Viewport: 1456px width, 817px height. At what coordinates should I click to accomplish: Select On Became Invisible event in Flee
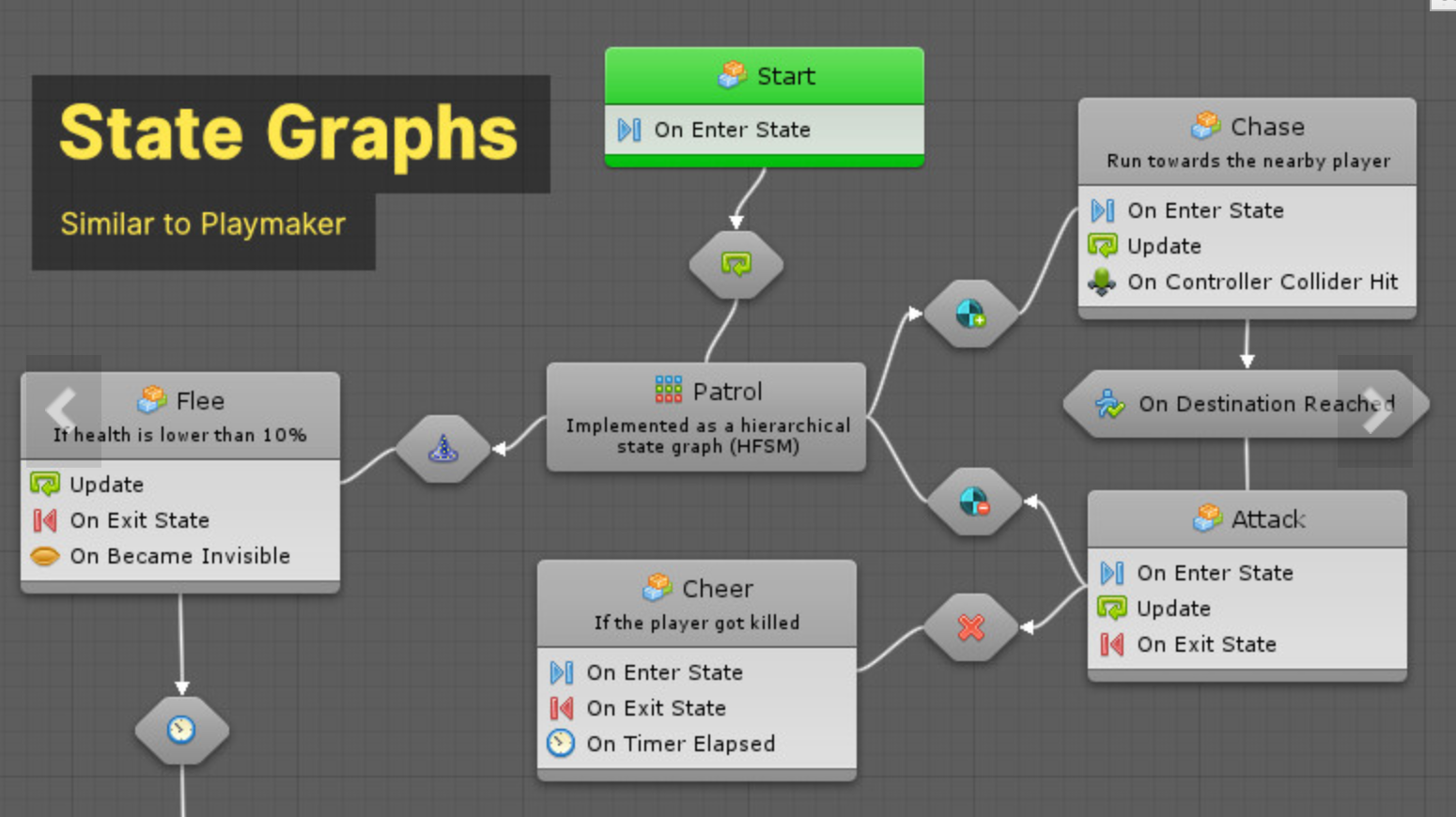[179, 556]
